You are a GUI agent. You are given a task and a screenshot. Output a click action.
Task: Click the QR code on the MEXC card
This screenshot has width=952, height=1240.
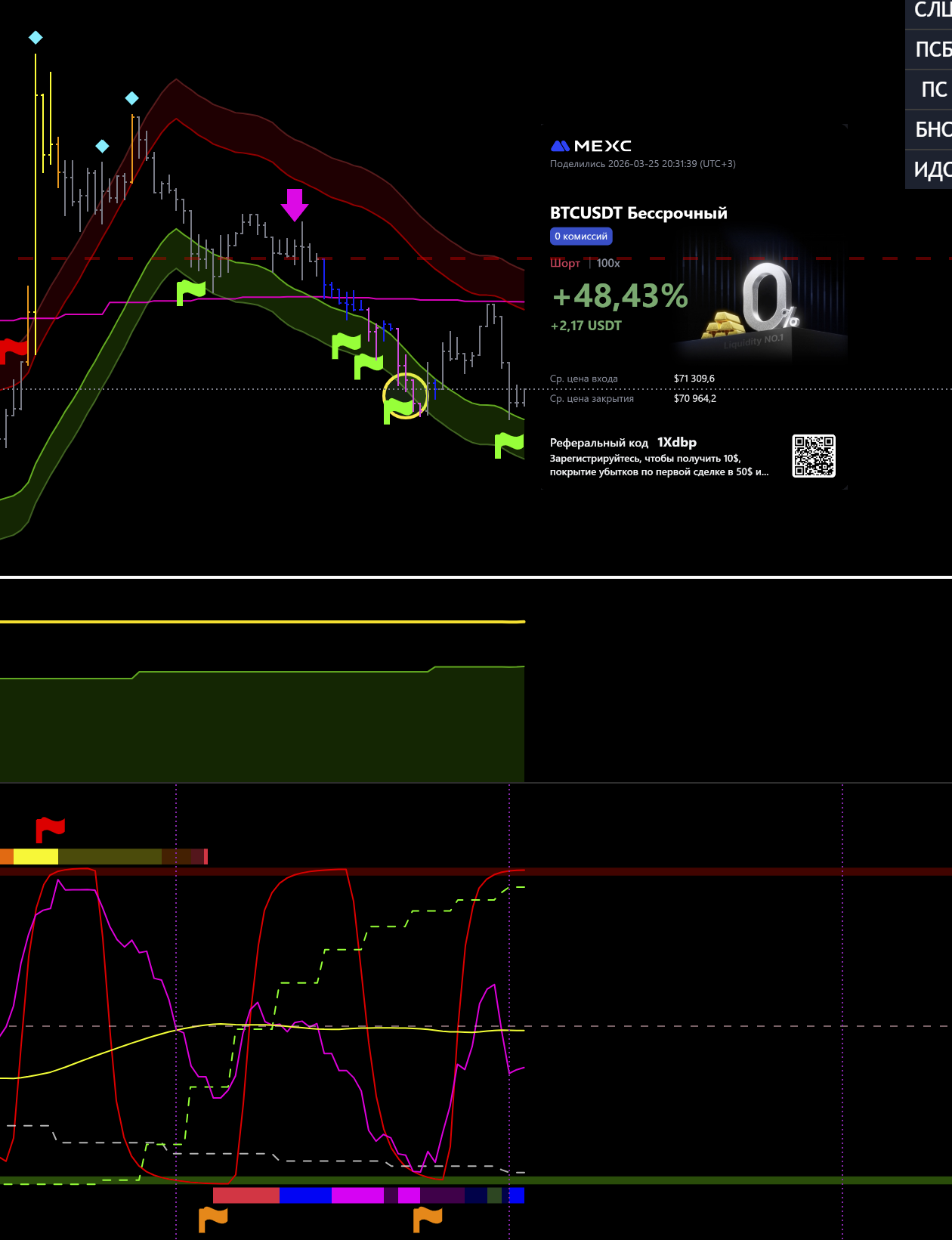point(813,456)
